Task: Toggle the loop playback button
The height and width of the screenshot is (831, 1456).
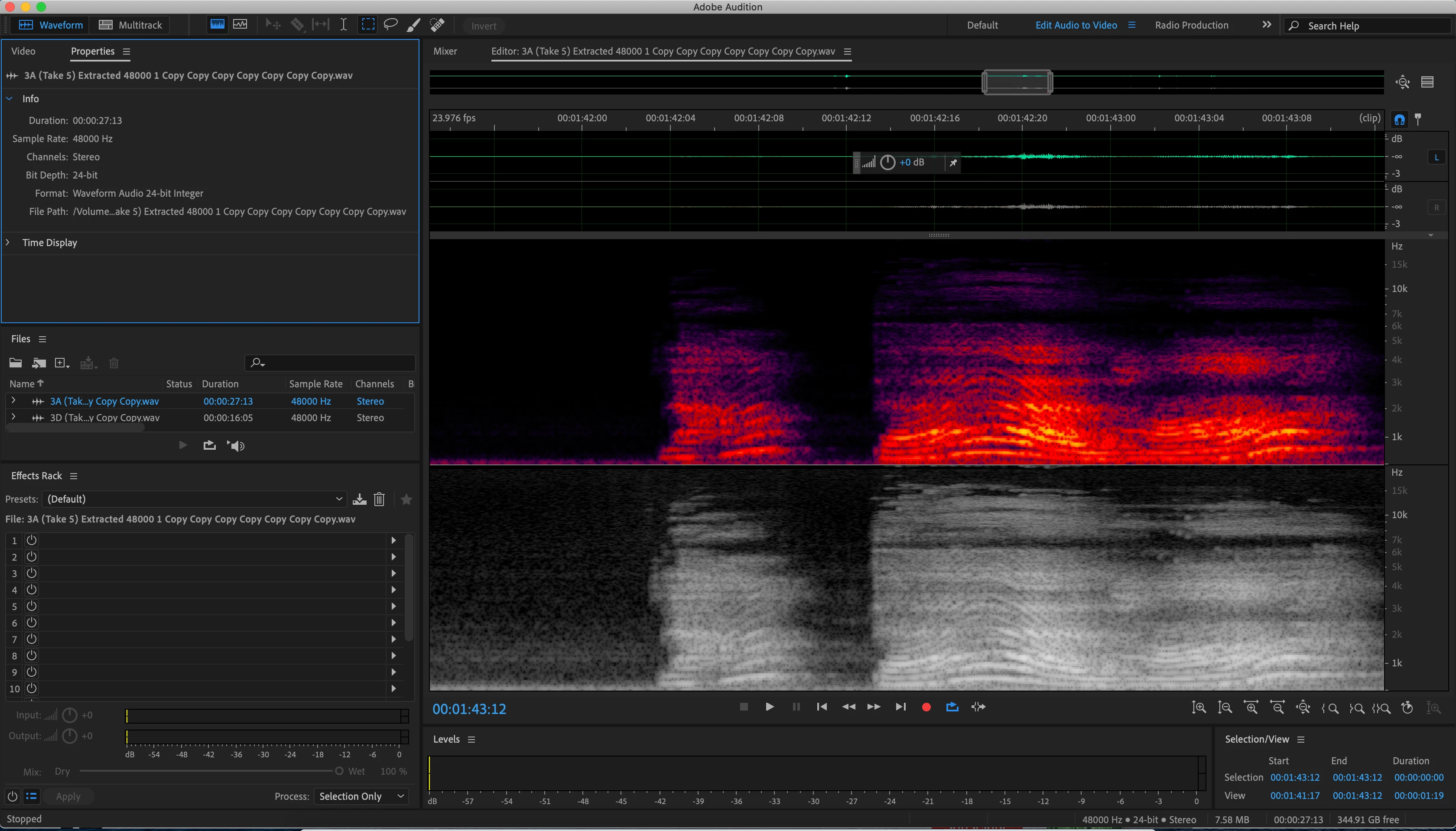Action: [952, 707]
